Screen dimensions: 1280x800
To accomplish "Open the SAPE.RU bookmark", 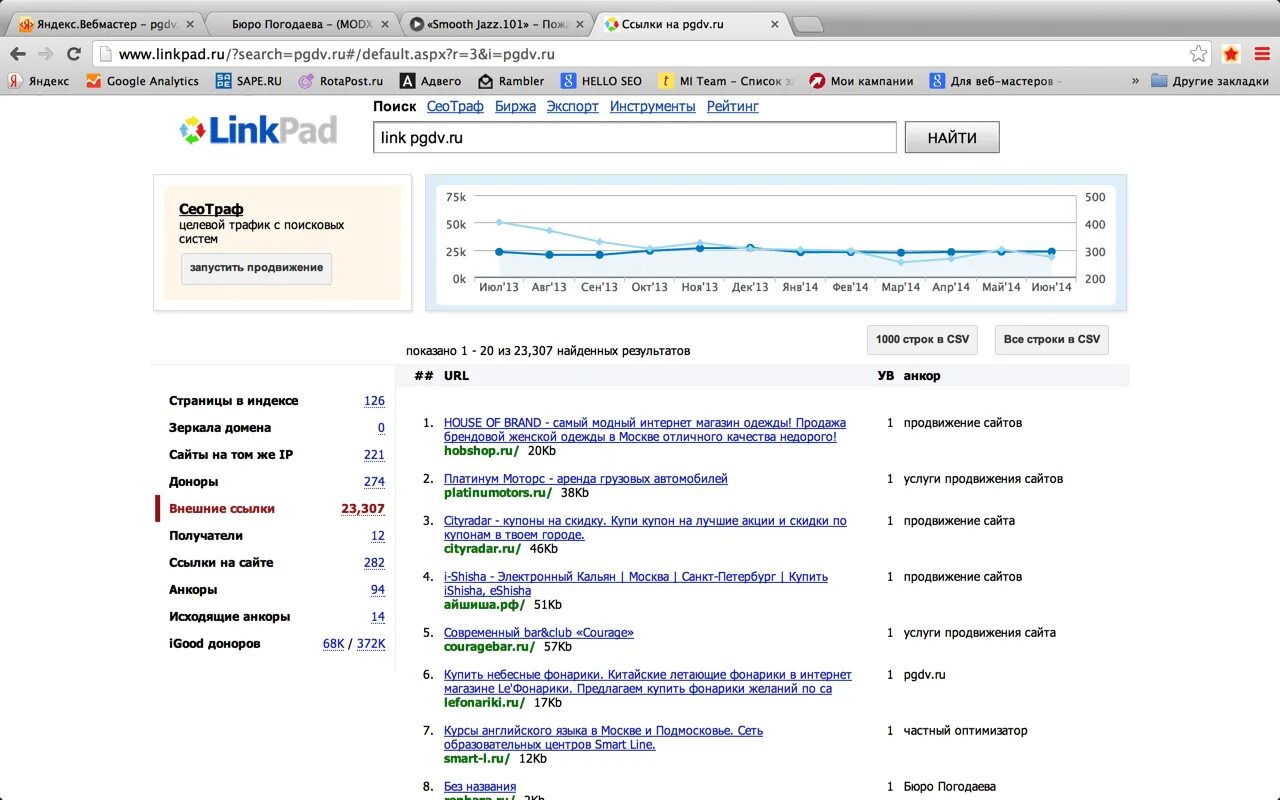I will point(249,81).
